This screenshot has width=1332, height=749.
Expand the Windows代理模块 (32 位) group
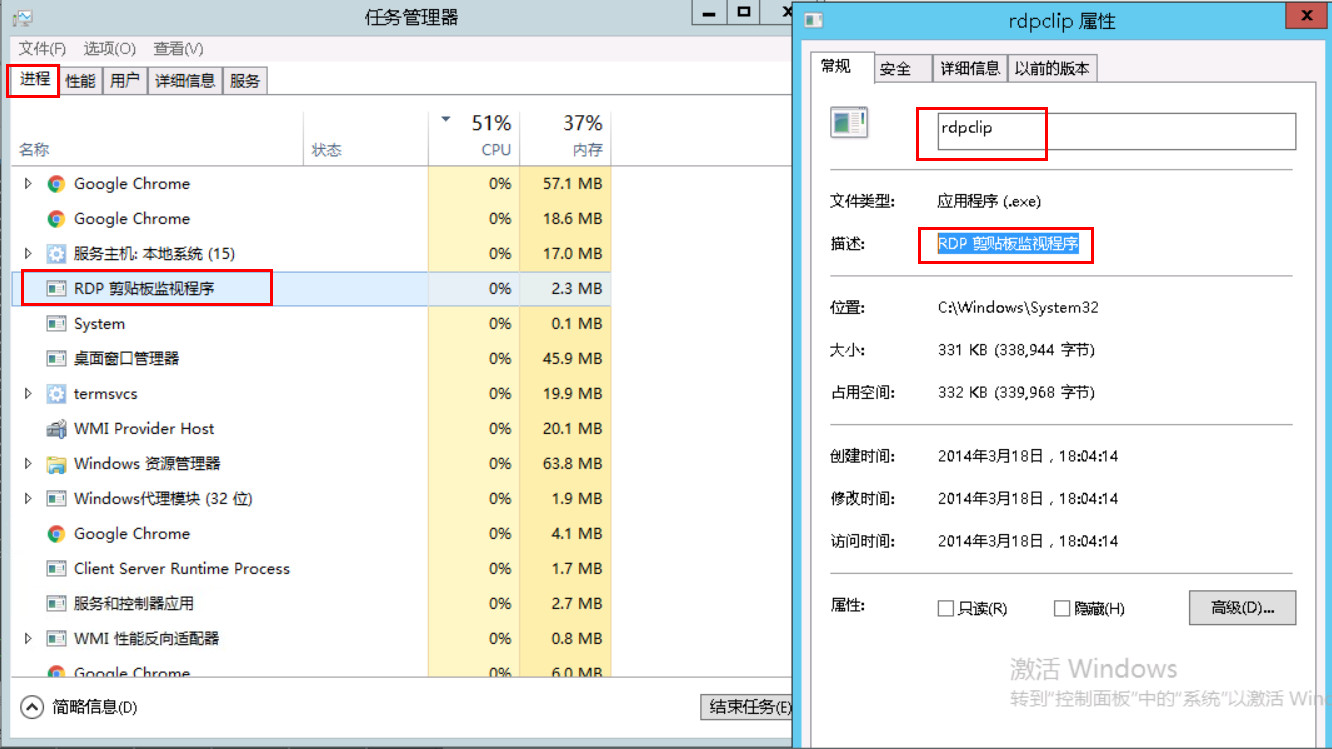click(x=28, y=499)
